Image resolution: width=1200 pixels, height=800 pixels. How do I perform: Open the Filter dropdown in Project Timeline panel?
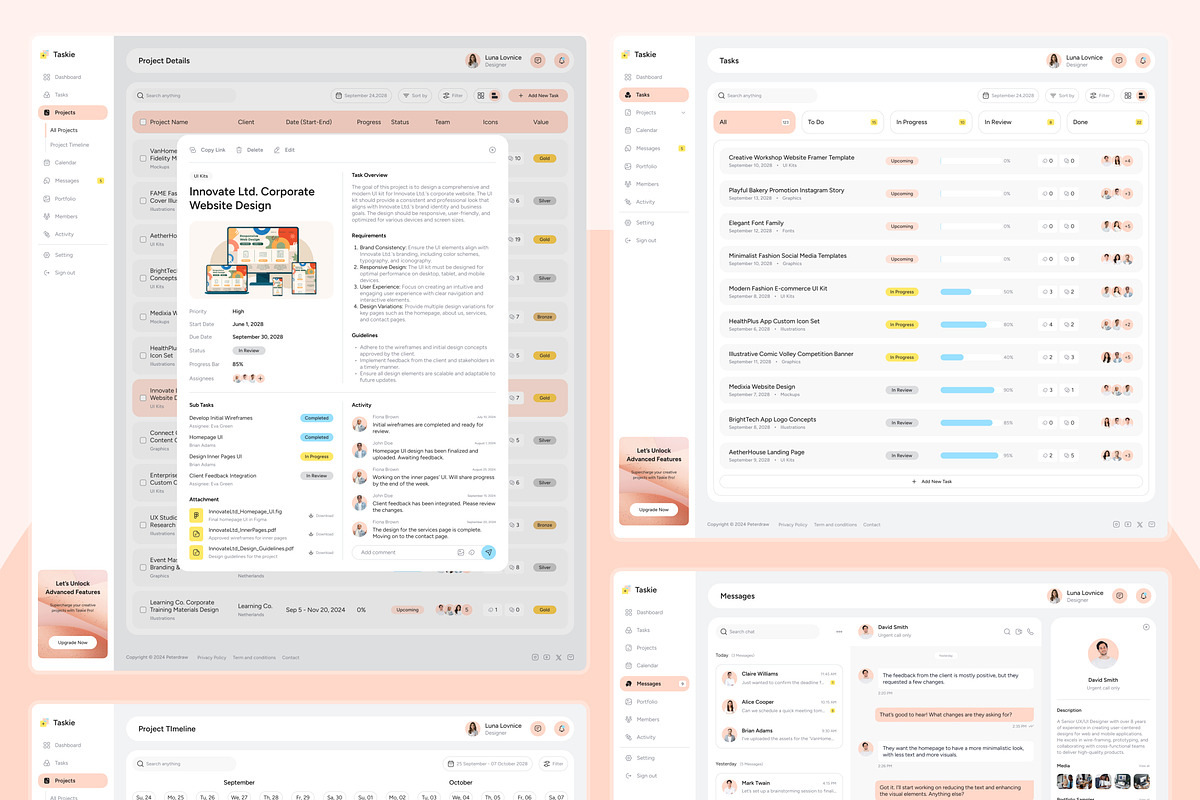[x=554, y=764]
